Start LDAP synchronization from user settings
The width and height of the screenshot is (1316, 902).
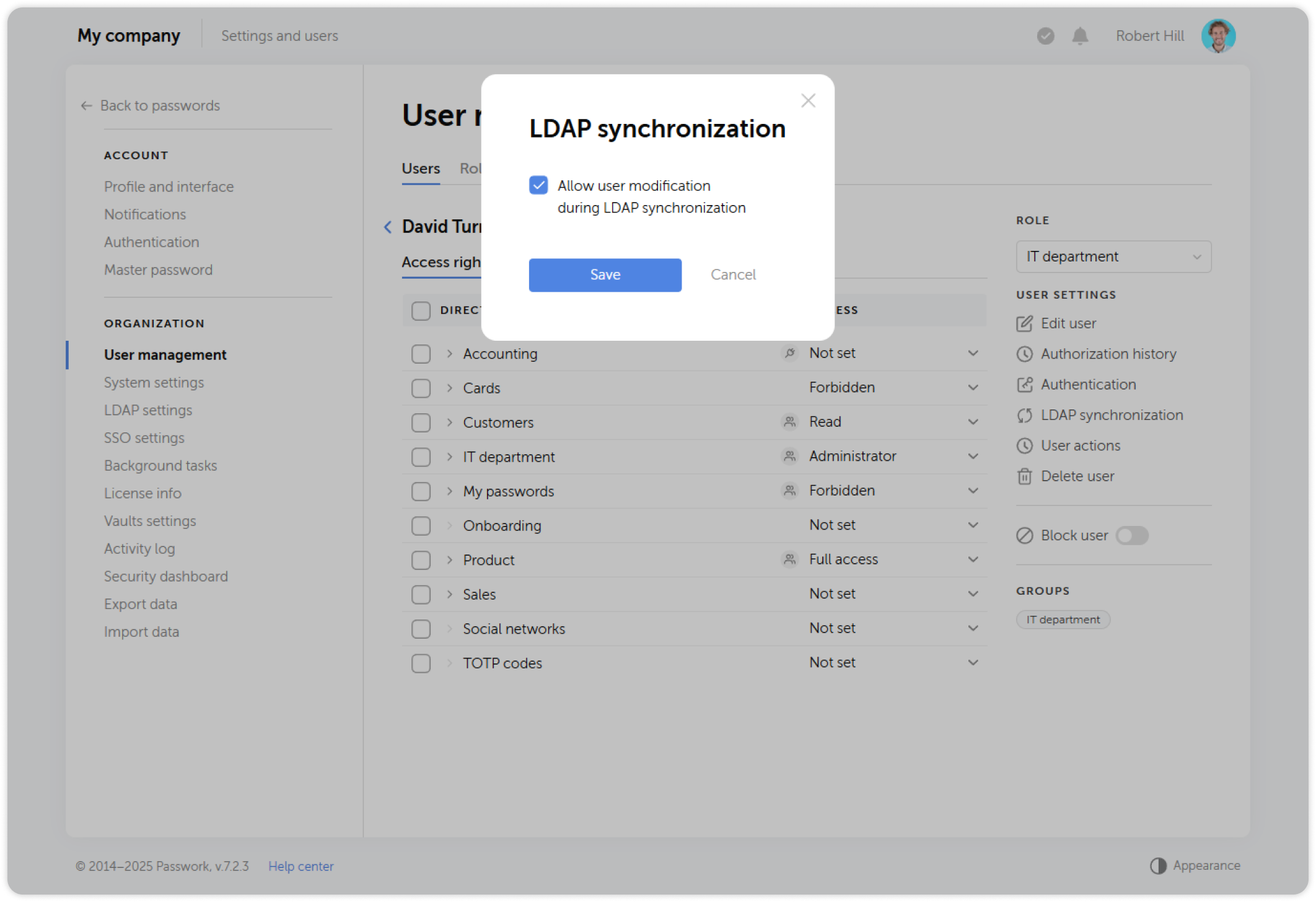coord(1112,415)
